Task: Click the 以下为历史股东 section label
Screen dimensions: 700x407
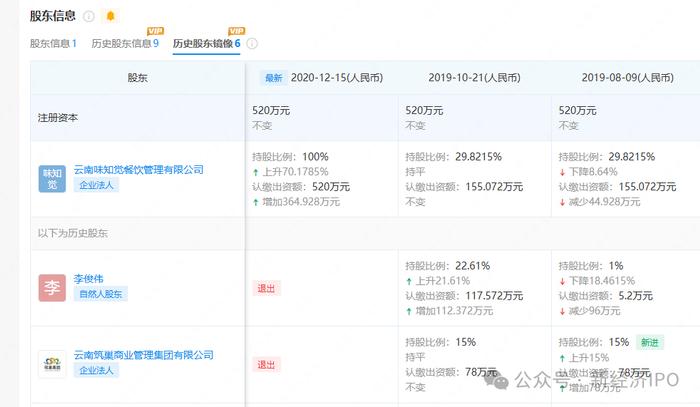Action: point(73,233)
